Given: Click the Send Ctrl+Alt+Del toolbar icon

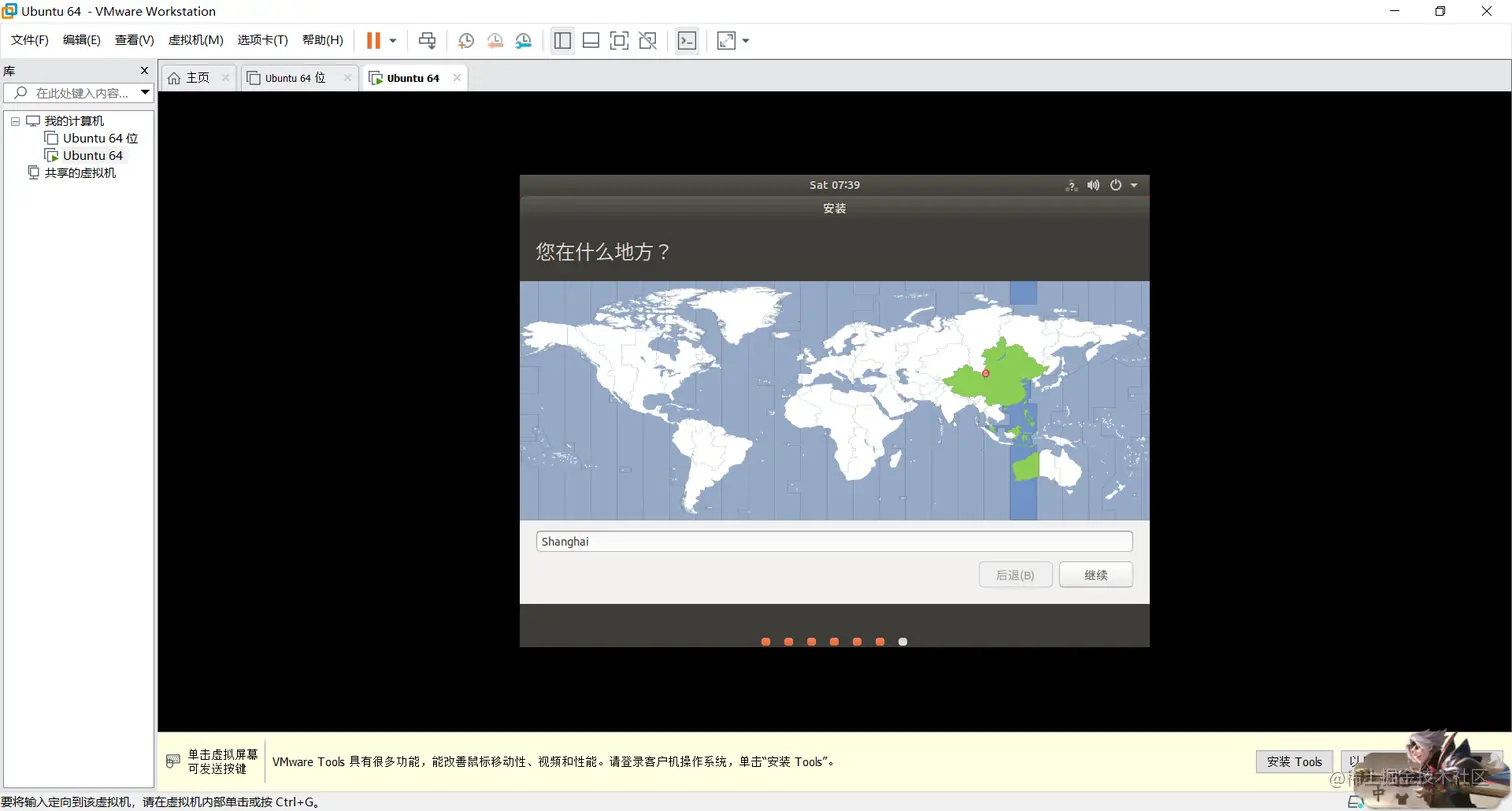Looking at the screenshot, I should pos(427,40).
